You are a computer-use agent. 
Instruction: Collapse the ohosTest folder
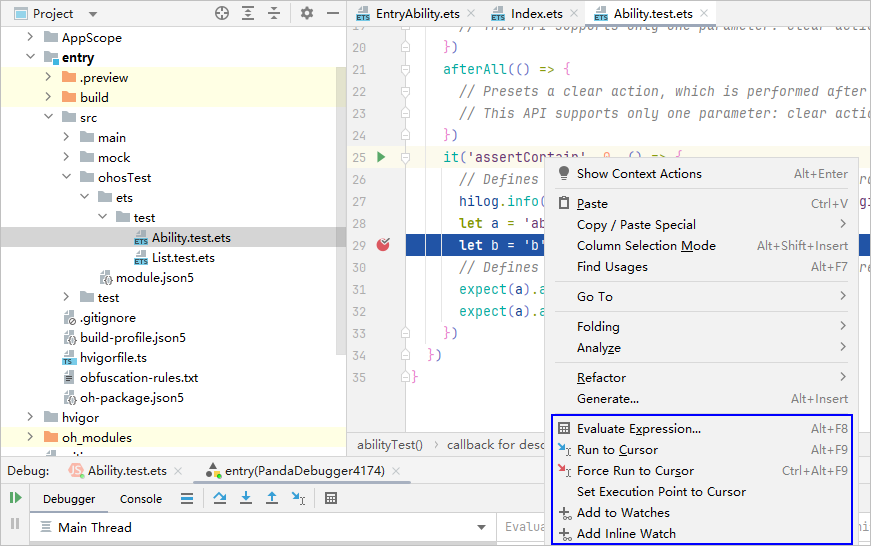click(x=66, y=178)
